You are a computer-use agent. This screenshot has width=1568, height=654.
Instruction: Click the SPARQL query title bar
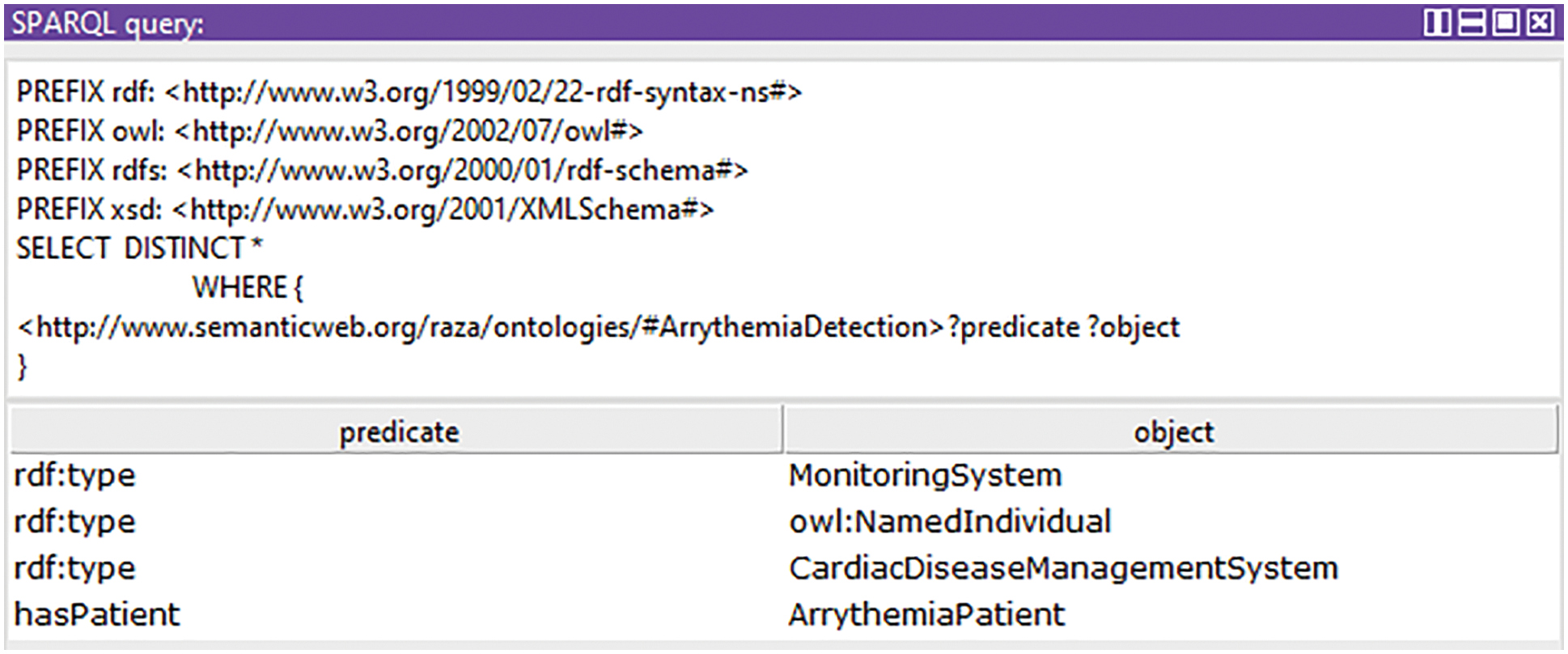647,23
